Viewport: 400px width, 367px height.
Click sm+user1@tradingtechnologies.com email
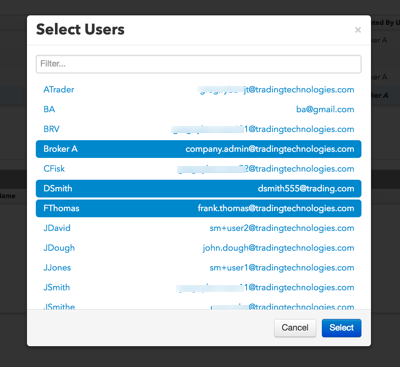[x=282, y=268]
